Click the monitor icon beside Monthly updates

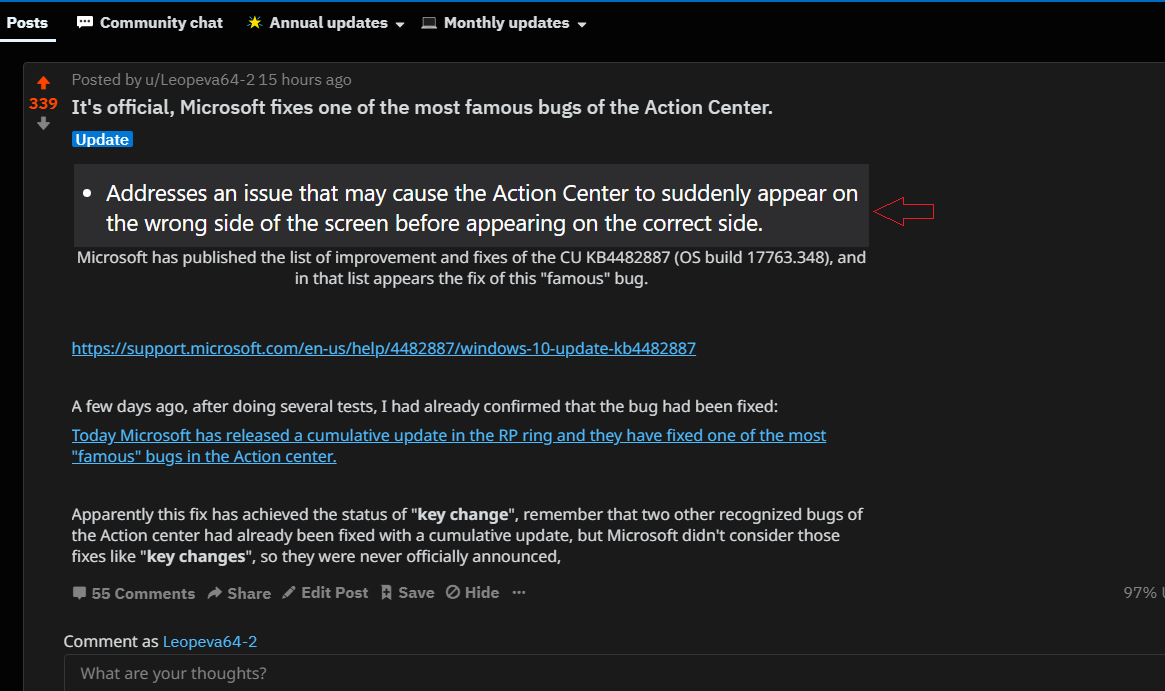(x=428, y=21)
